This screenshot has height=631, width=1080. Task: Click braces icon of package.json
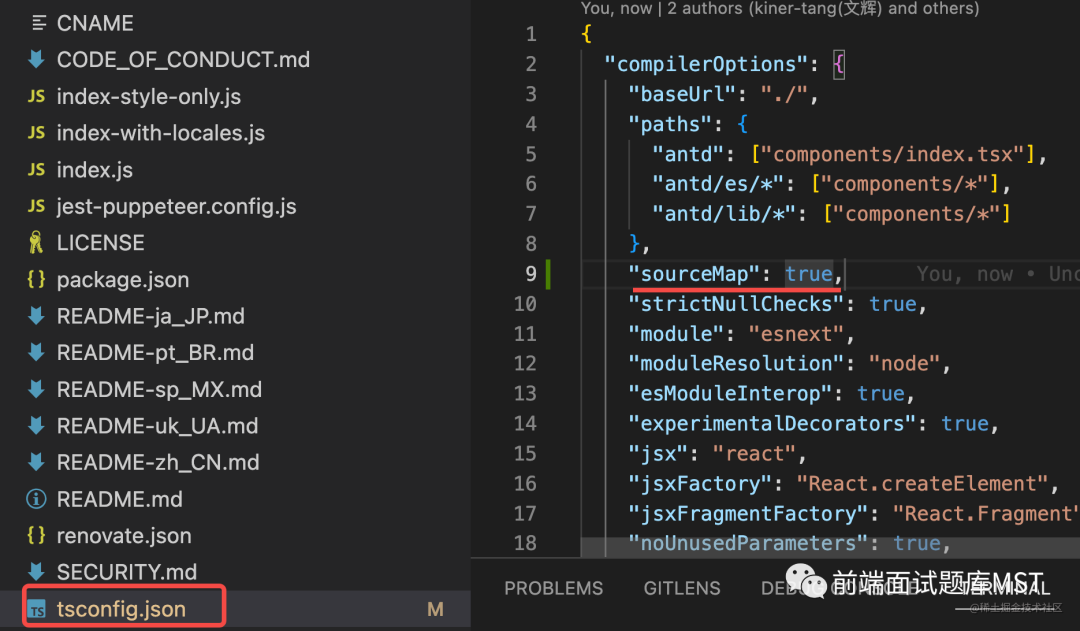(x=36, y=279)
